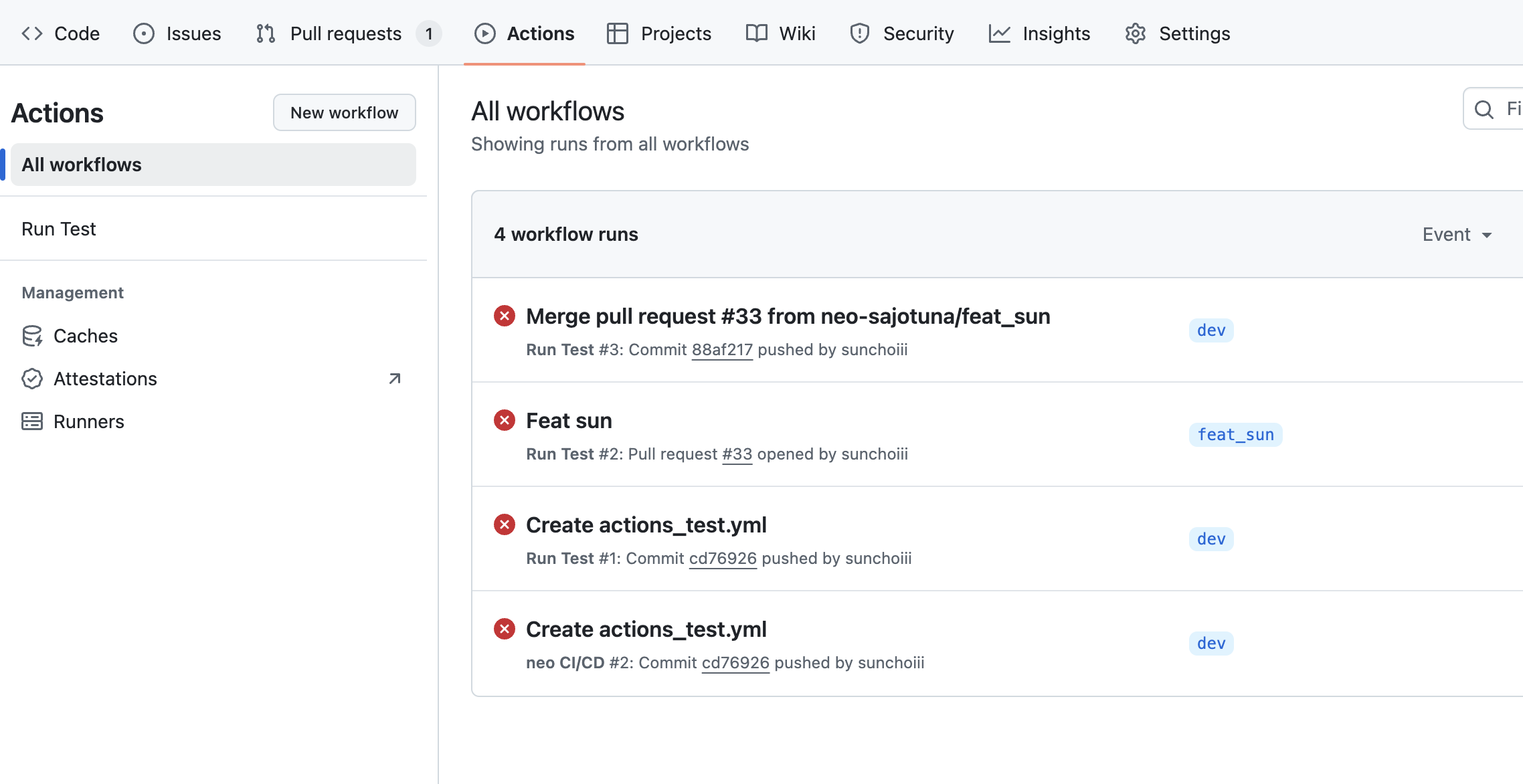The width and height of the screenshot is (1523, 784).
Task: Click the Security shield icon
Action: click(859, 33)
